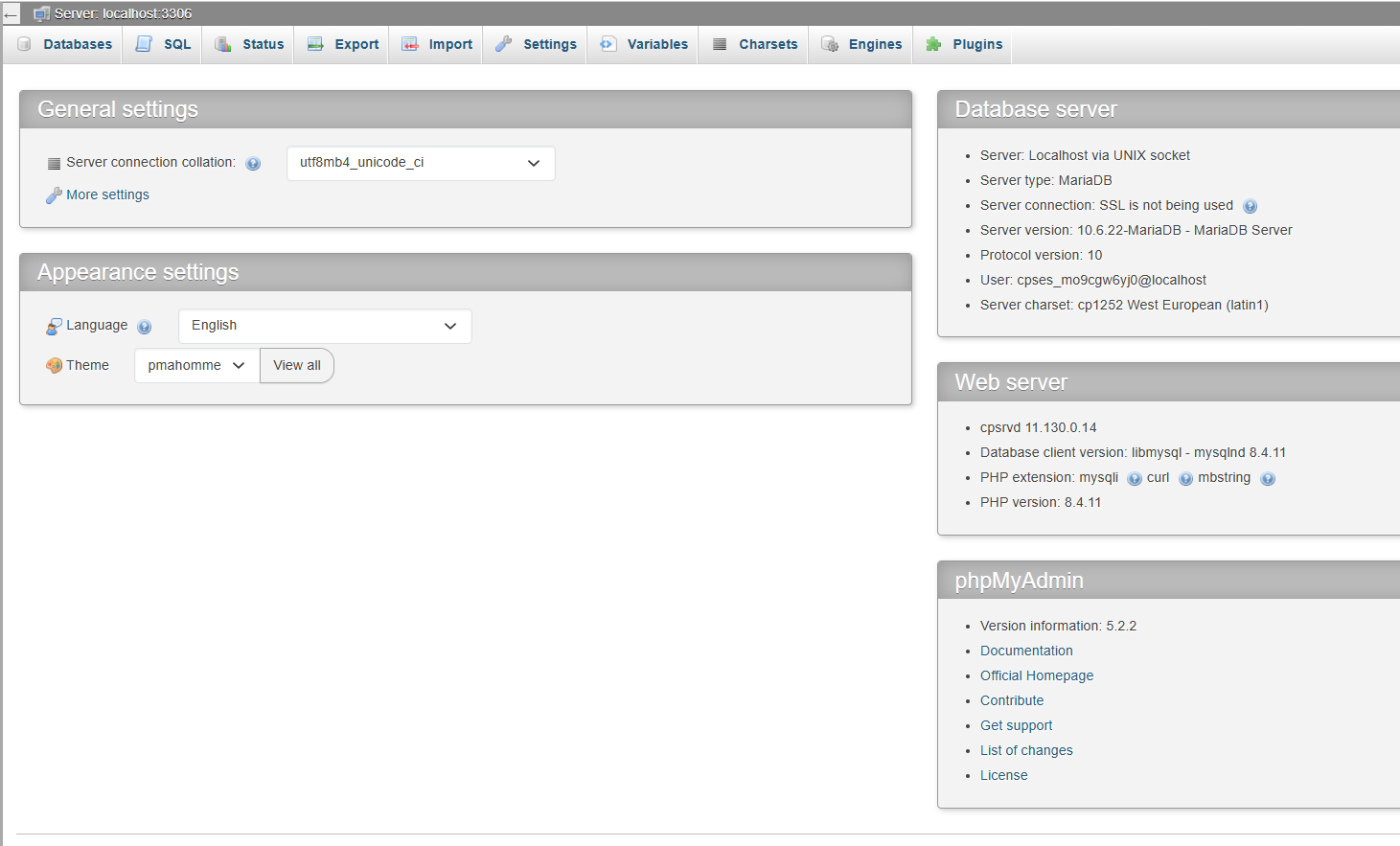Click the curl extension help icon
Viewport: 1400px width, 846px height.
click(1185, 479)
